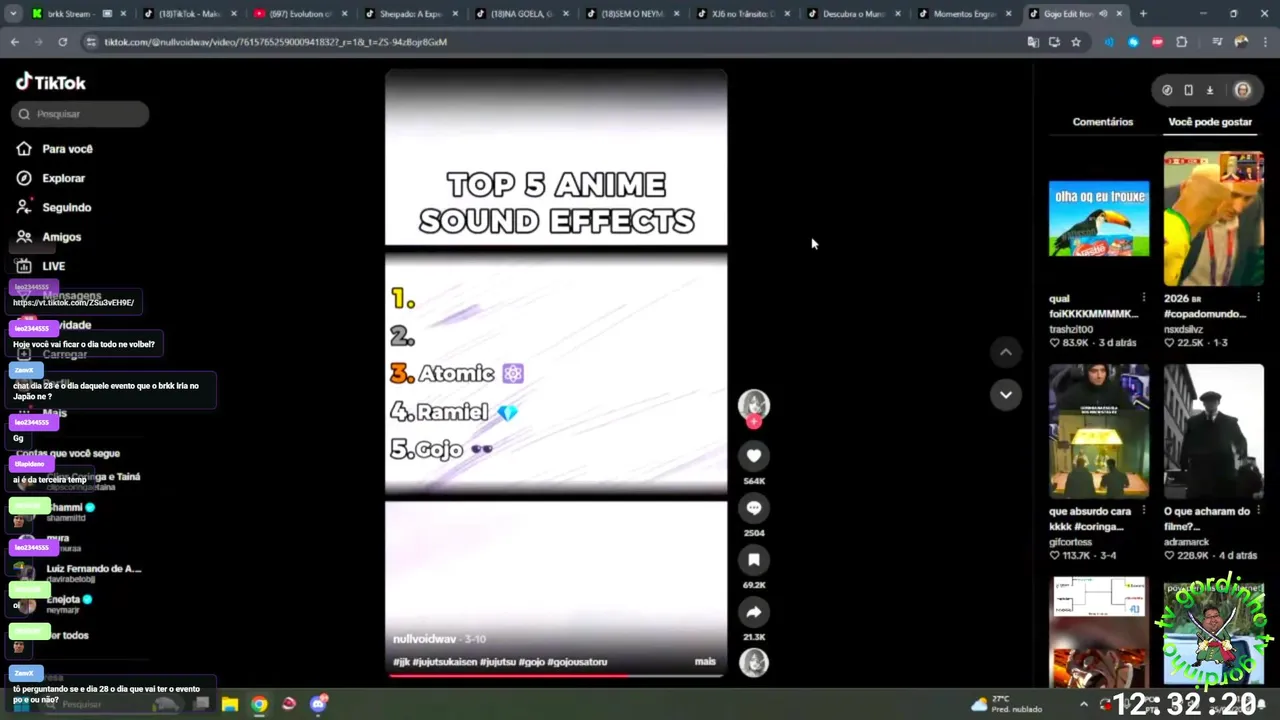Click the translate page icon in address bar
This screenshot has width=1280, height=720.
1033,42
